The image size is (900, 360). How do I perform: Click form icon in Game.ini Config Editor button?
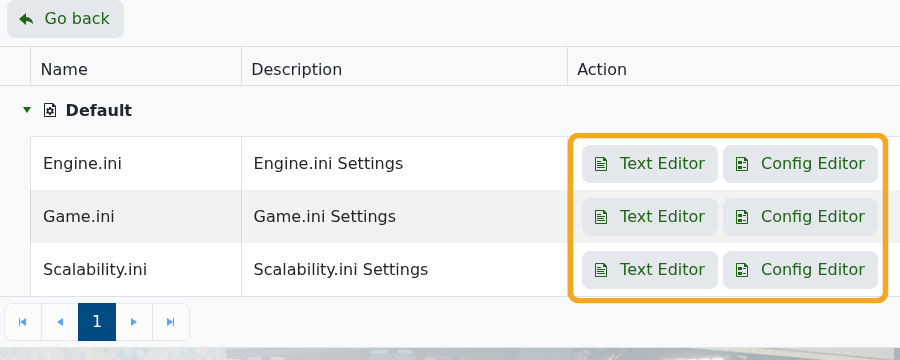(x=742, y=217)
